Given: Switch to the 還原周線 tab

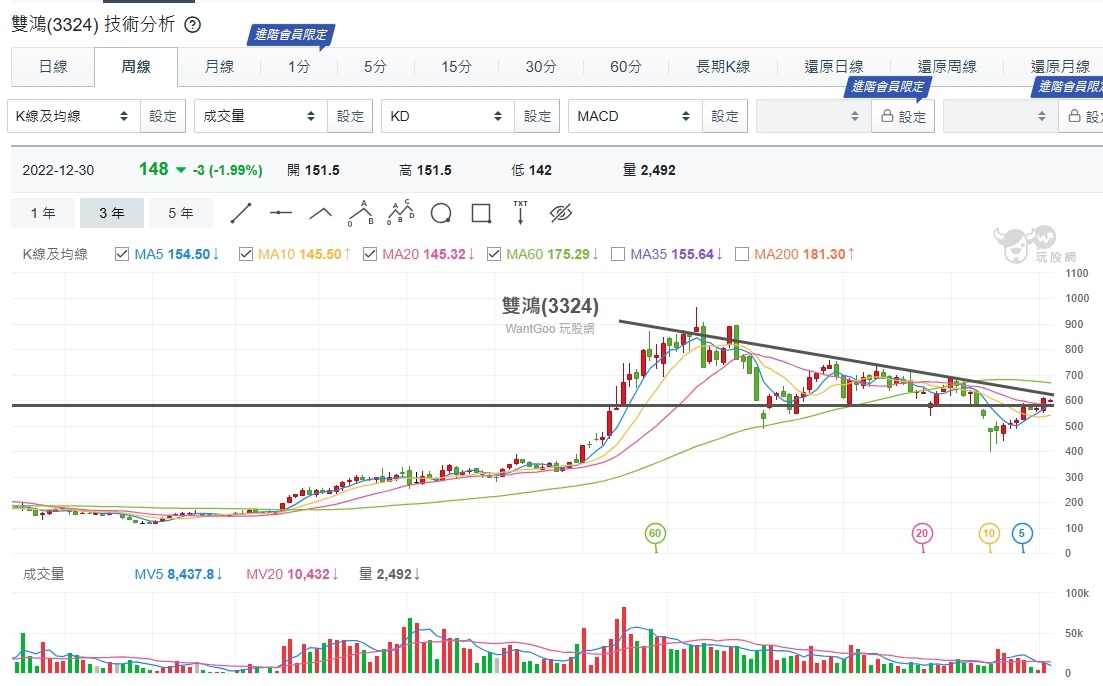Looking at the screenshot, I should (947, 67).
